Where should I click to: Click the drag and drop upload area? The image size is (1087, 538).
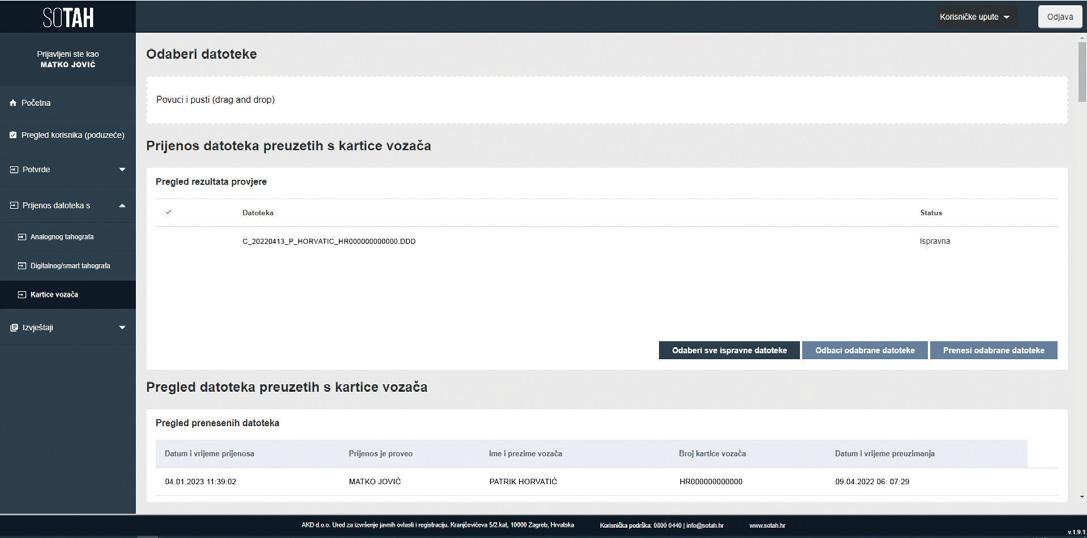tap(607, 100)
